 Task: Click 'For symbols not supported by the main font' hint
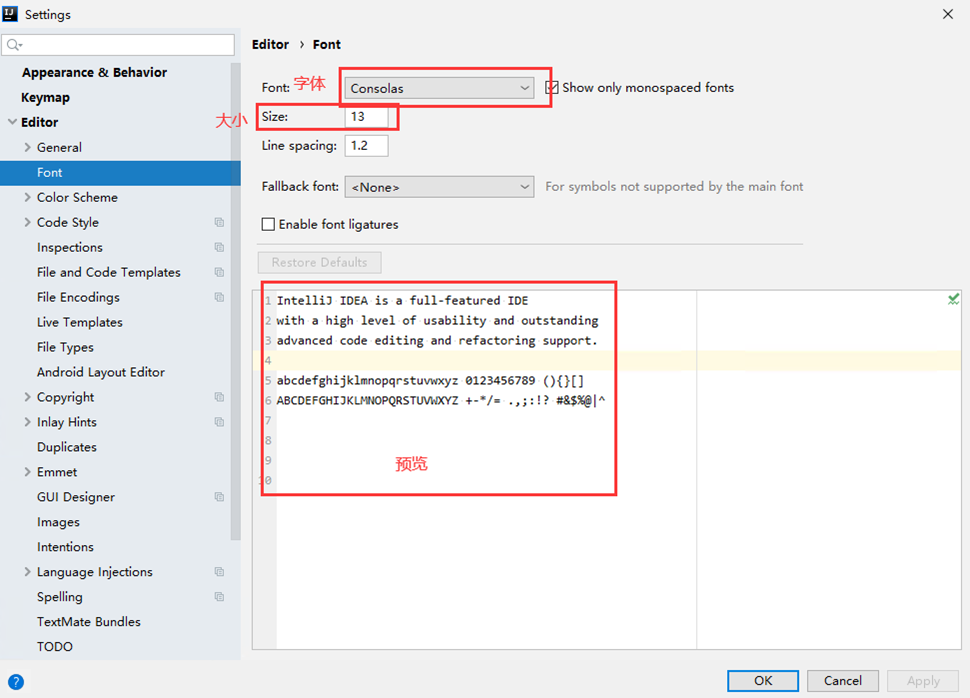pos(674,186)
